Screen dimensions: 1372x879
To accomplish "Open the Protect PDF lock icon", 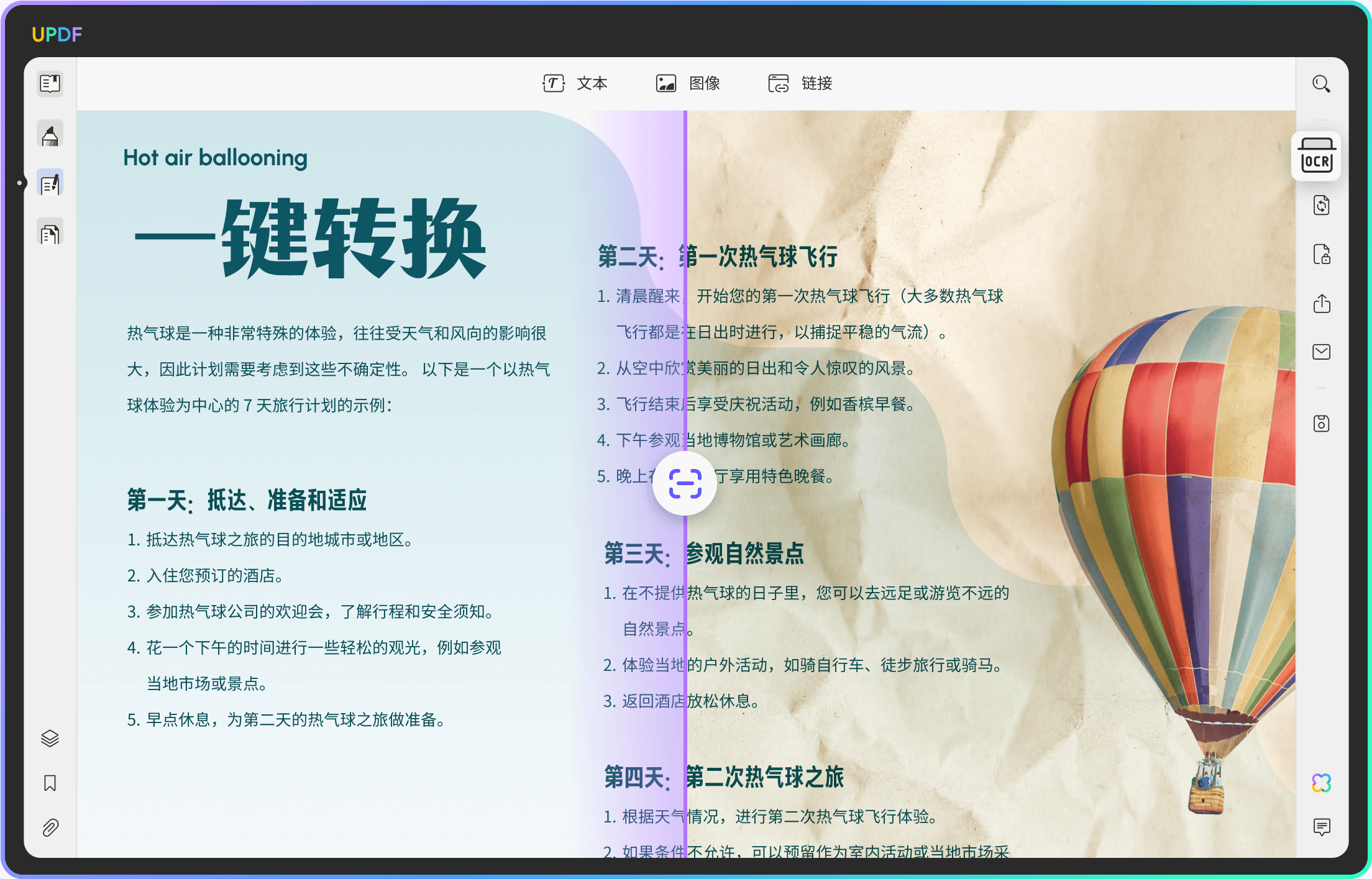I will pos(1322,254).
